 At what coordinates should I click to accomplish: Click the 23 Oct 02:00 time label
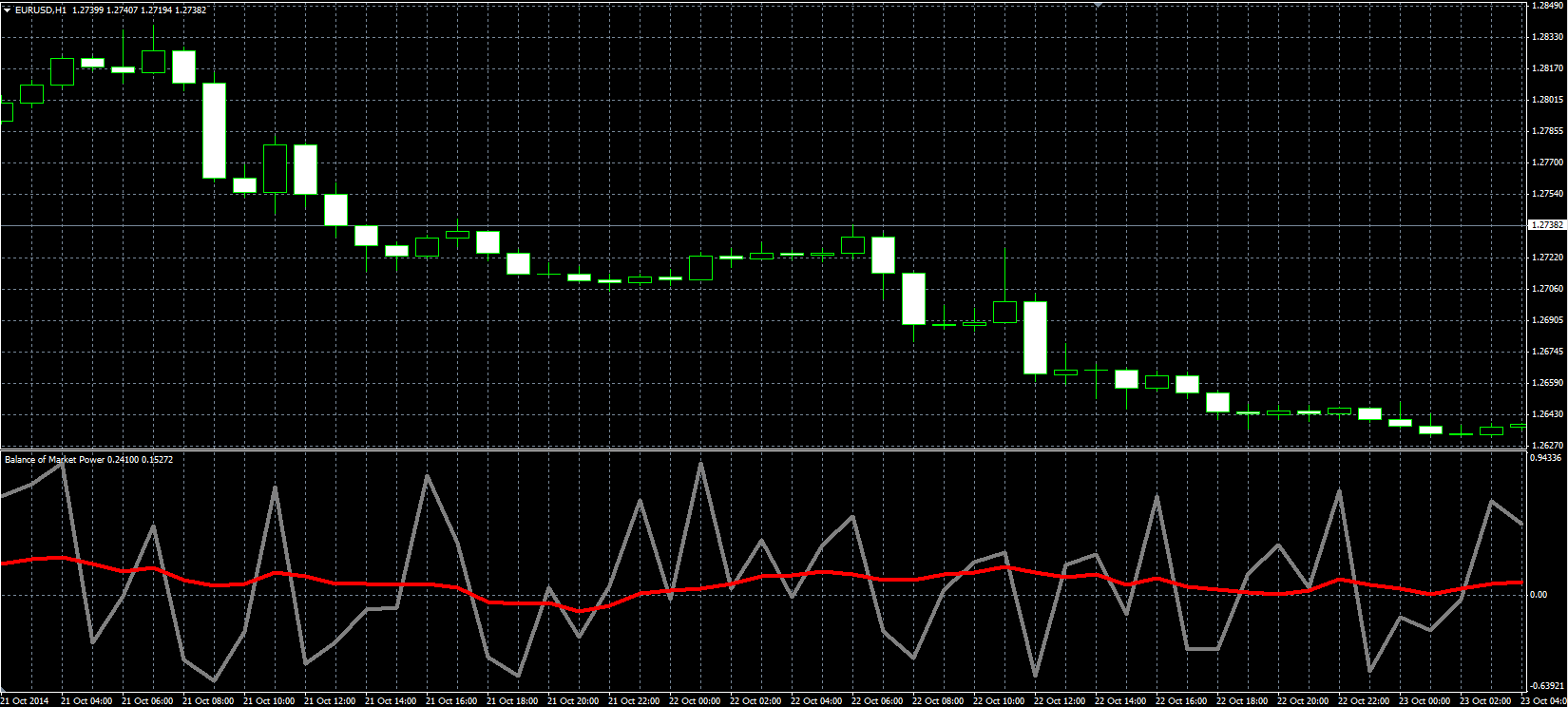(1485, 701)
